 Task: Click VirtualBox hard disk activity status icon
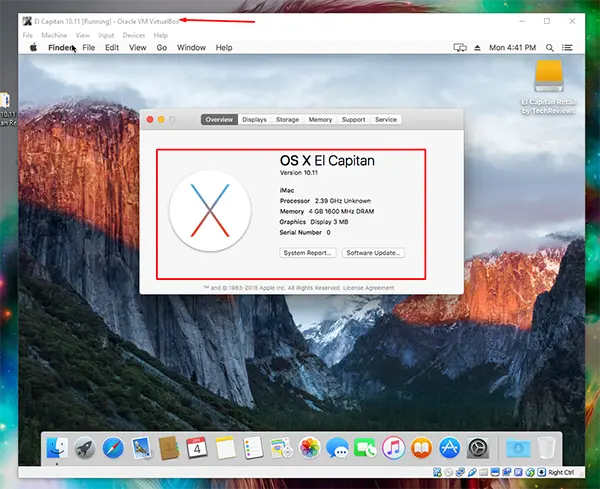tap(437, 472)
